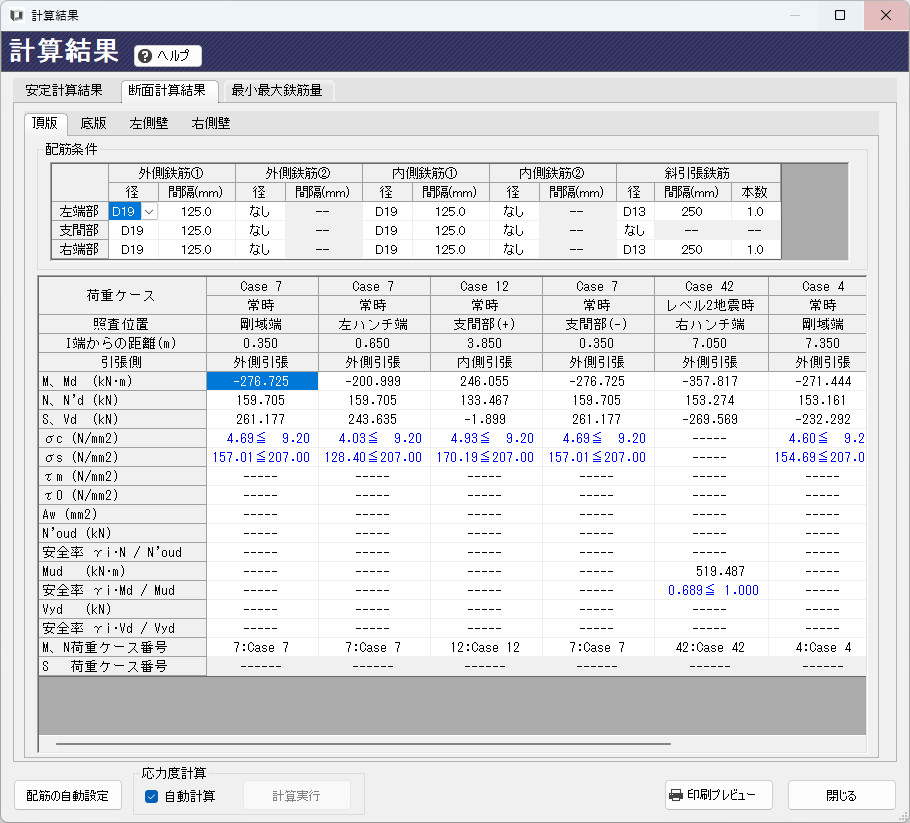Click the 計算実行 button

297,796
